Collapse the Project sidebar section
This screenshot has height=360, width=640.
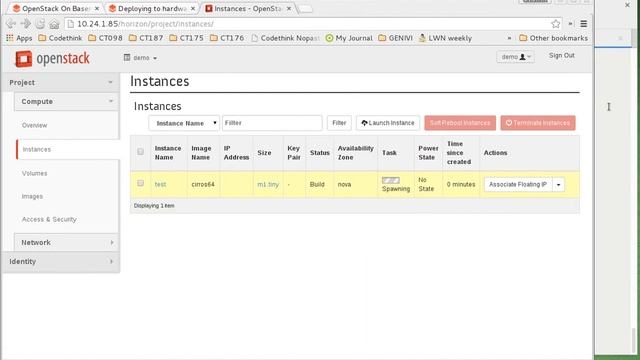point(61,82)
